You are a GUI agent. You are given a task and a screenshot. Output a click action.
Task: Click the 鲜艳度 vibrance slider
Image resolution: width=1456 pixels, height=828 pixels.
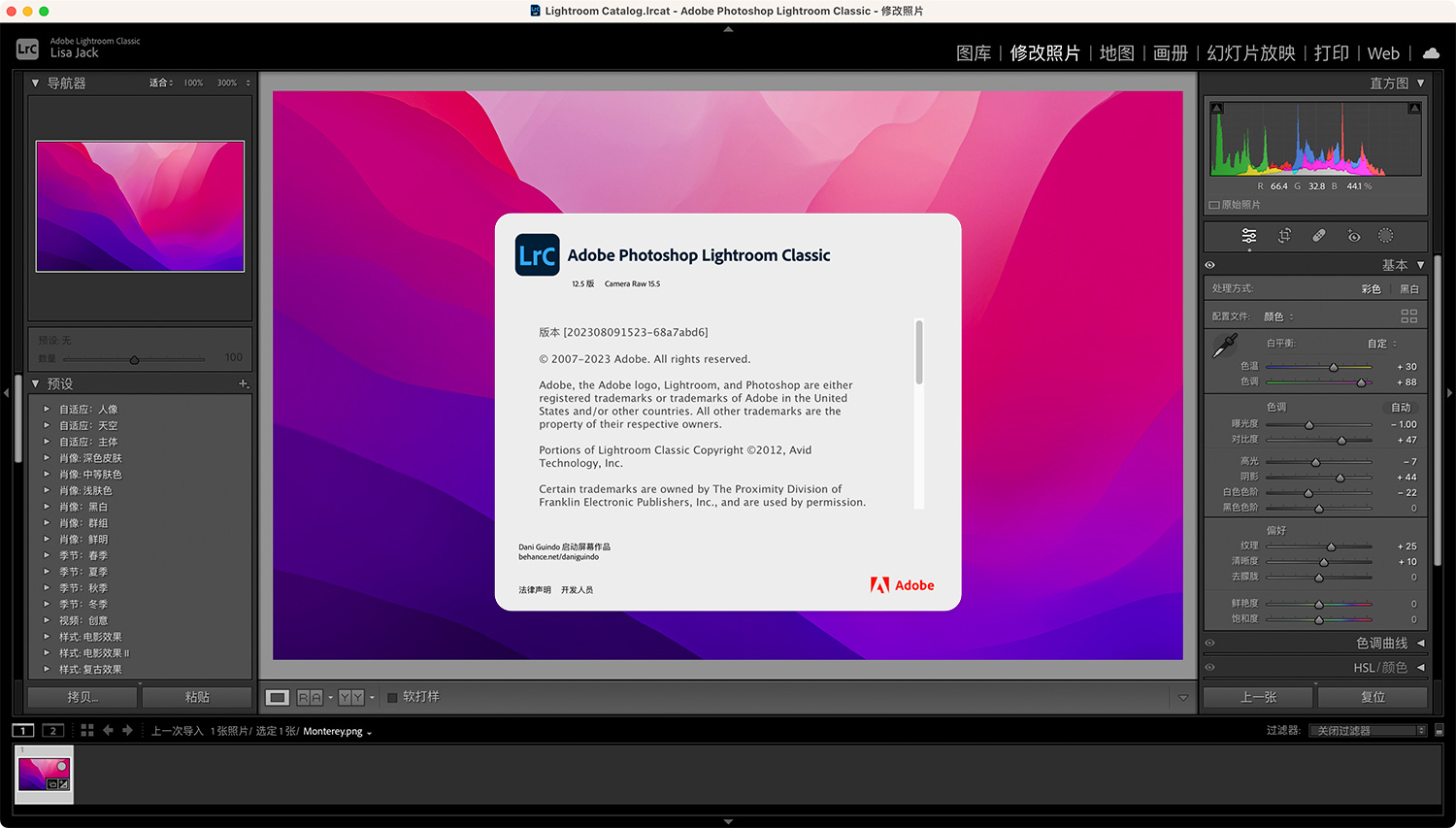[1318, 604]
